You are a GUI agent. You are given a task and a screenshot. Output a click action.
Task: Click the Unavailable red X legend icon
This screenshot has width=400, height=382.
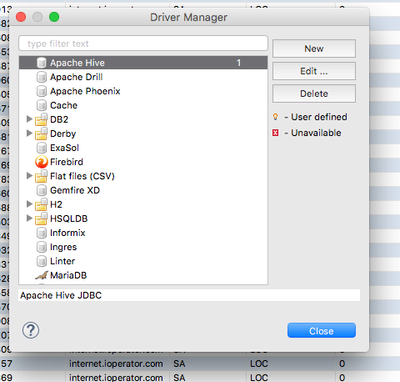(x=275, y=133)
